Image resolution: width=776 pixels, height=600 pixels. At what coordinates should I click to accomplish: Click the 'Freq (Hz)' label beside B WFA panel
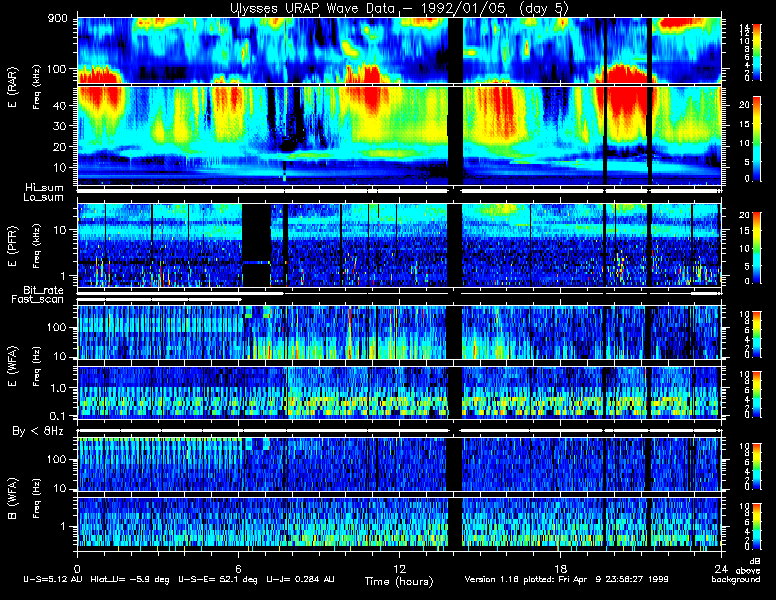click(37, 499)
